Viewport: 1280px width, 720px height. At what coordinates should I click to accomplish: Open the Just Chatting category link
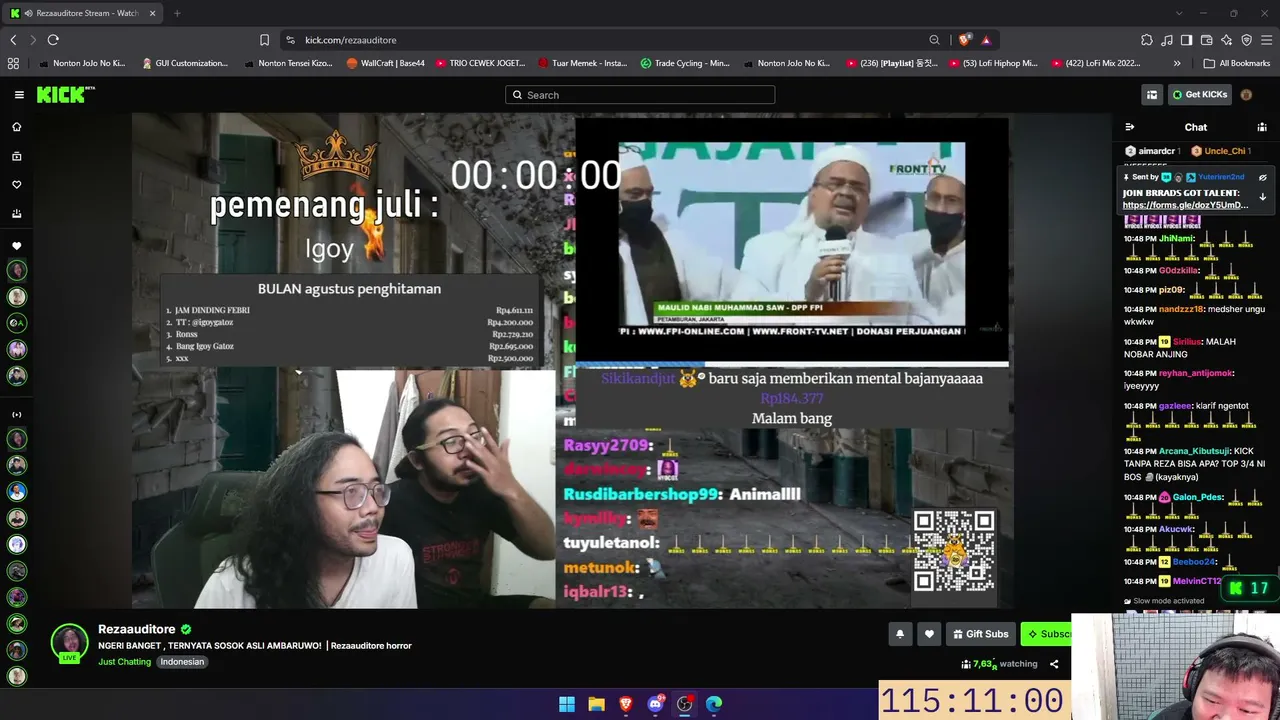pos(125,662)
